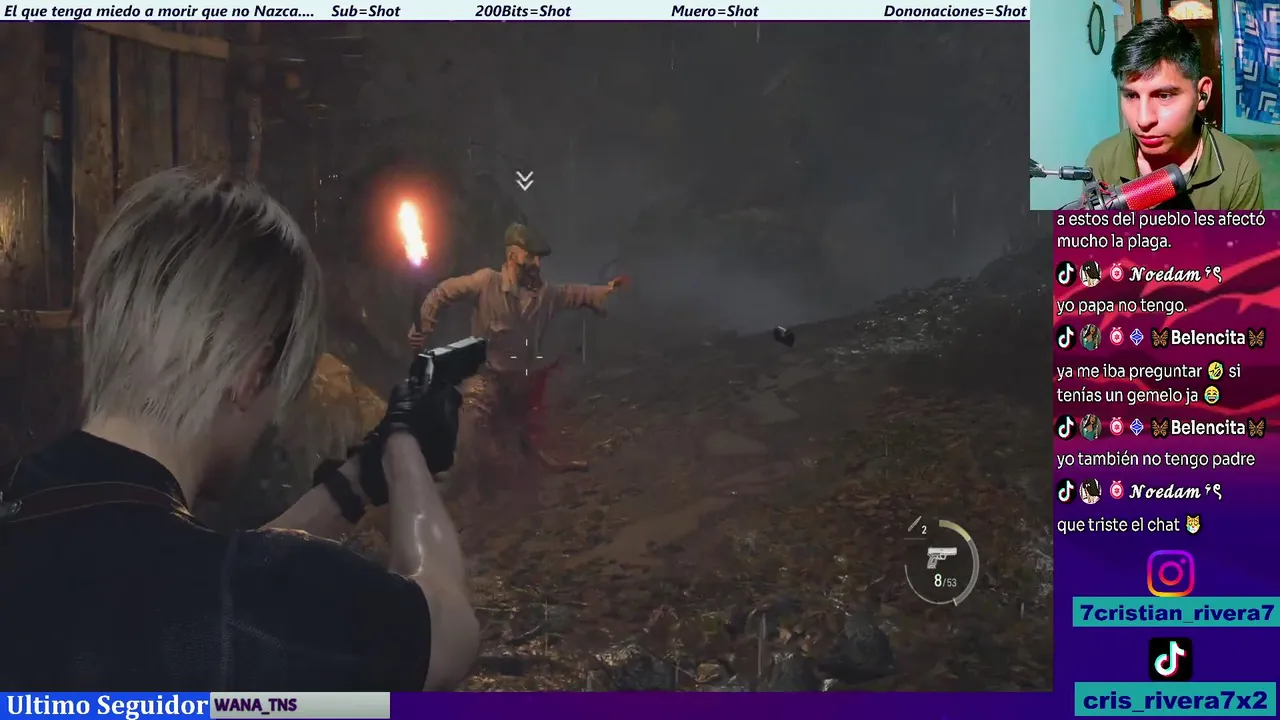Viewport: 1280px width, 720px height.
Task: Click the streamer webcam feed
Action: point(1155,104)
